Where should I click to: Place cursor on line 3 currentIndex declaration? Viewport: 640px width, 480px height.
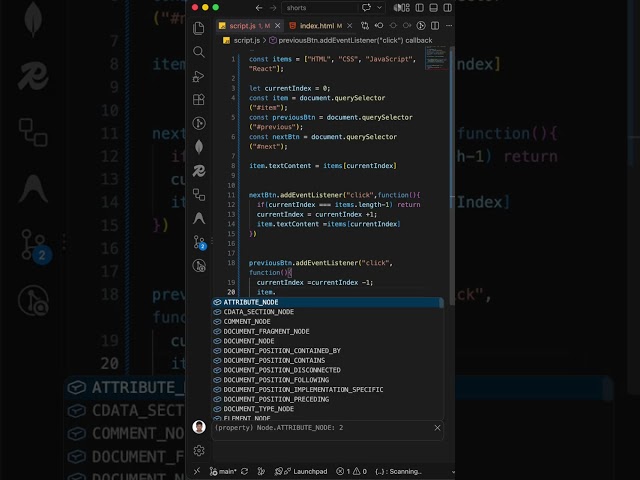[x=289, y=88]
